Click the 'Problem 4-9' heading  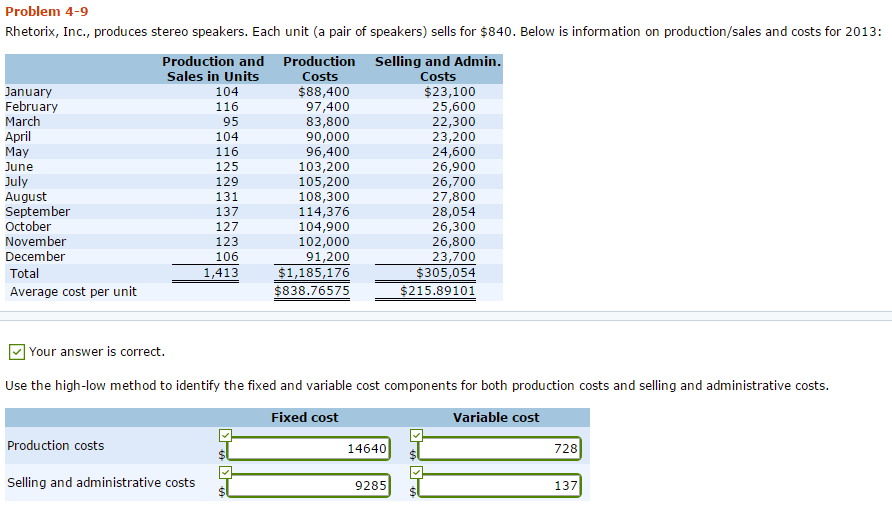[x=47, y=11]
